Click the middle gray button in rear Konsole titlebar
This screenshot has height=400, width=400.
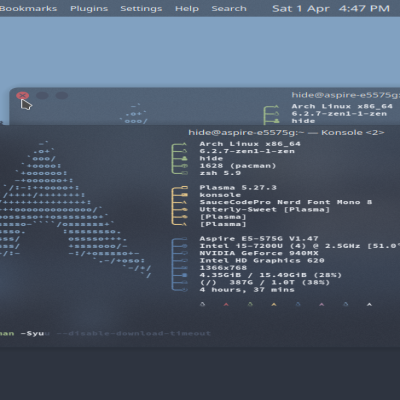point(42,96)
